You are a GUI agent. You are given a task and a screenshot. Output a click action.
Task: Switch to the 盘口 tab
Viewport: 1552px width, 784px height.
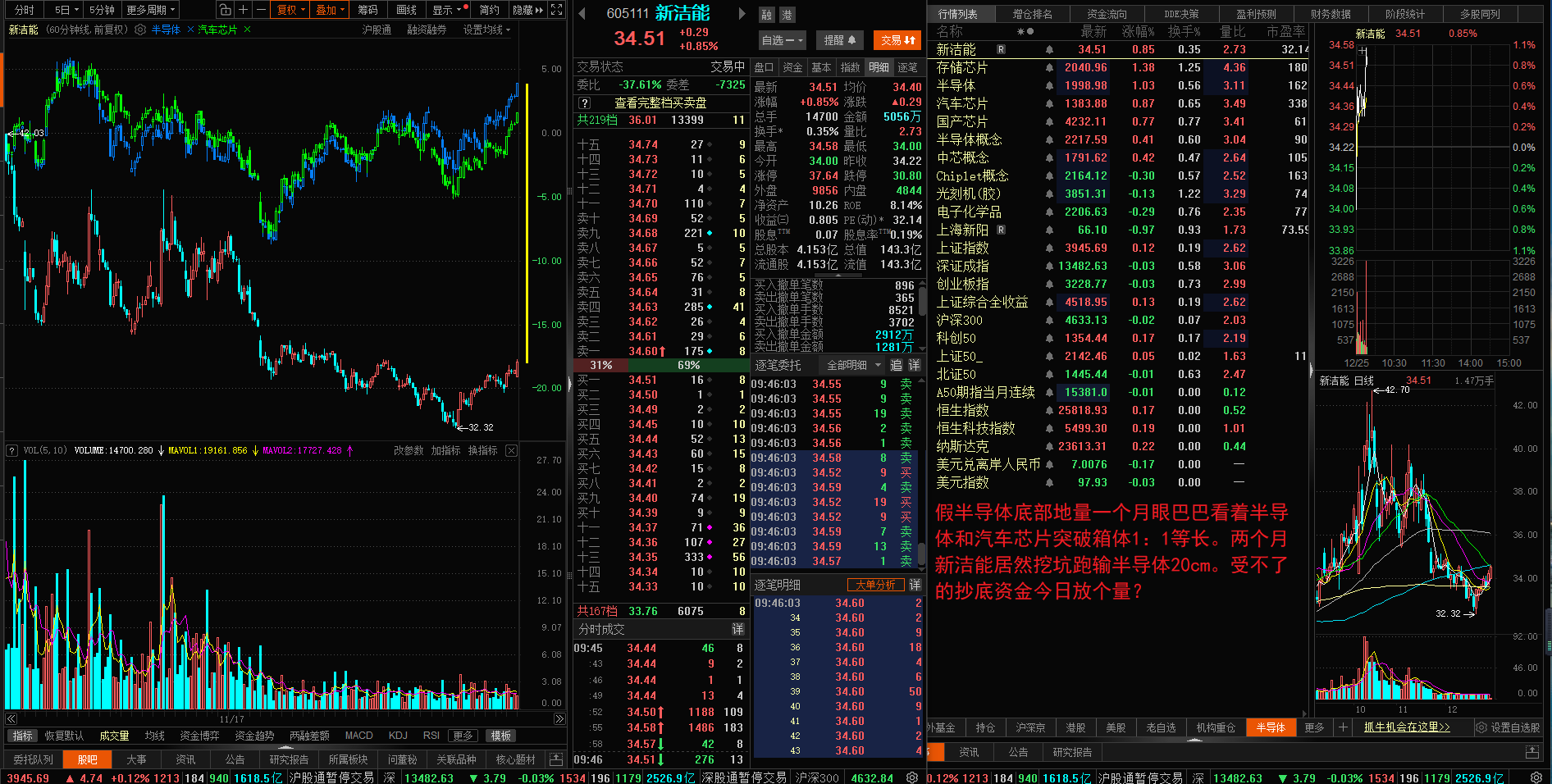pos(764,67)
